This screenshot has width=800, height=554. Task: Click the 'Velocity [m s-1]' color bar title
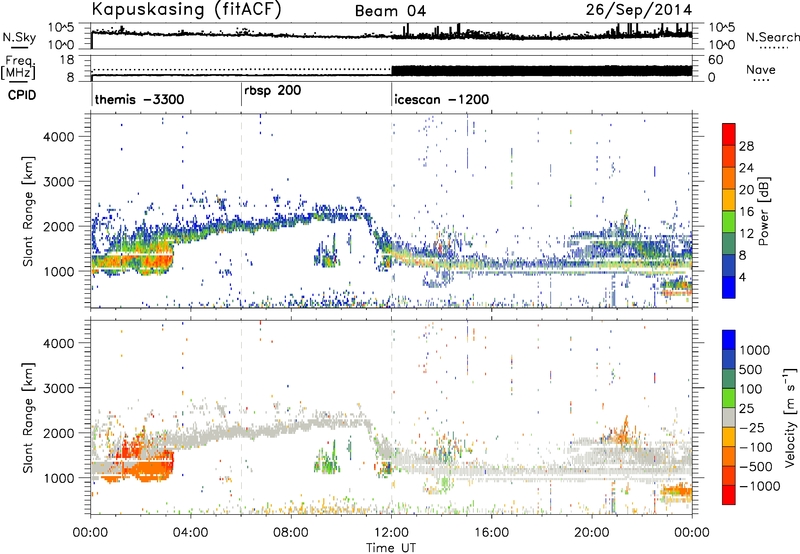pyautogui.click(x=790, y=417)
